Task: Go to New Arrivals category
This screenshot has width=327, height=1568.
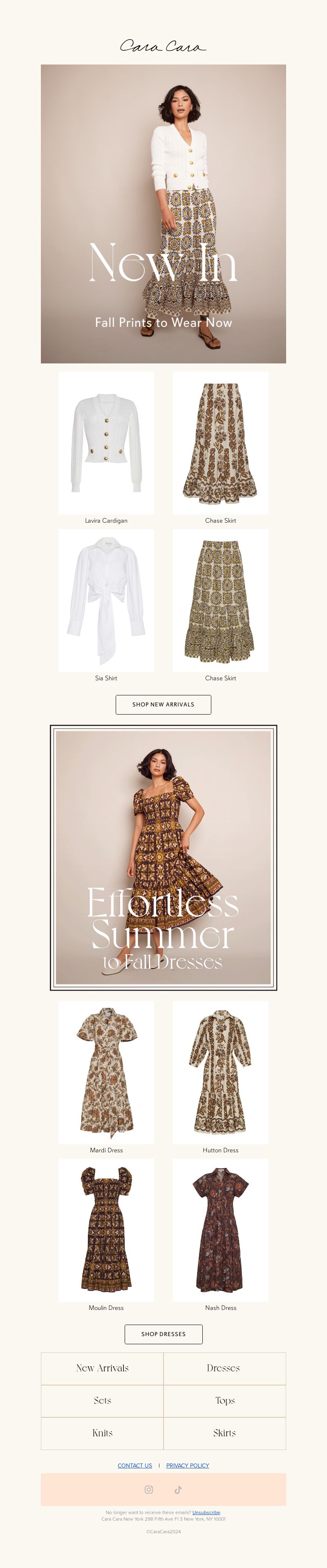Action: coord(102,1368)
